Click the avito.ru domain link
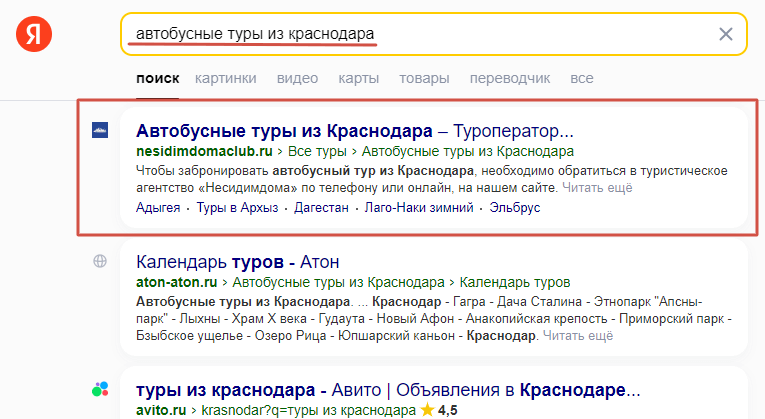 click(x=161, y=410)
